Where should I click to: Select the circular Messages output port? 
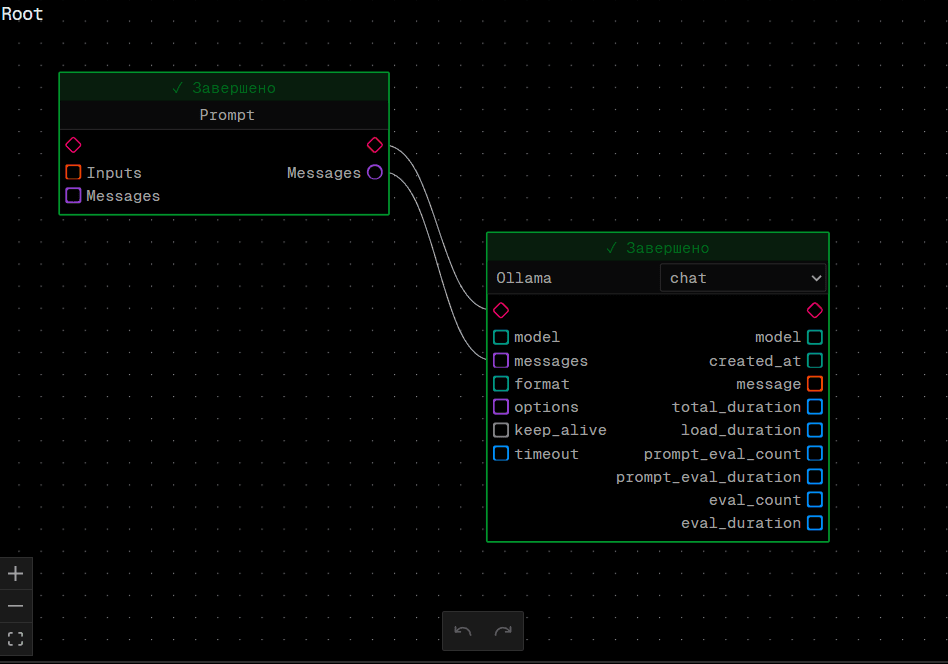(x=375, y=173)
